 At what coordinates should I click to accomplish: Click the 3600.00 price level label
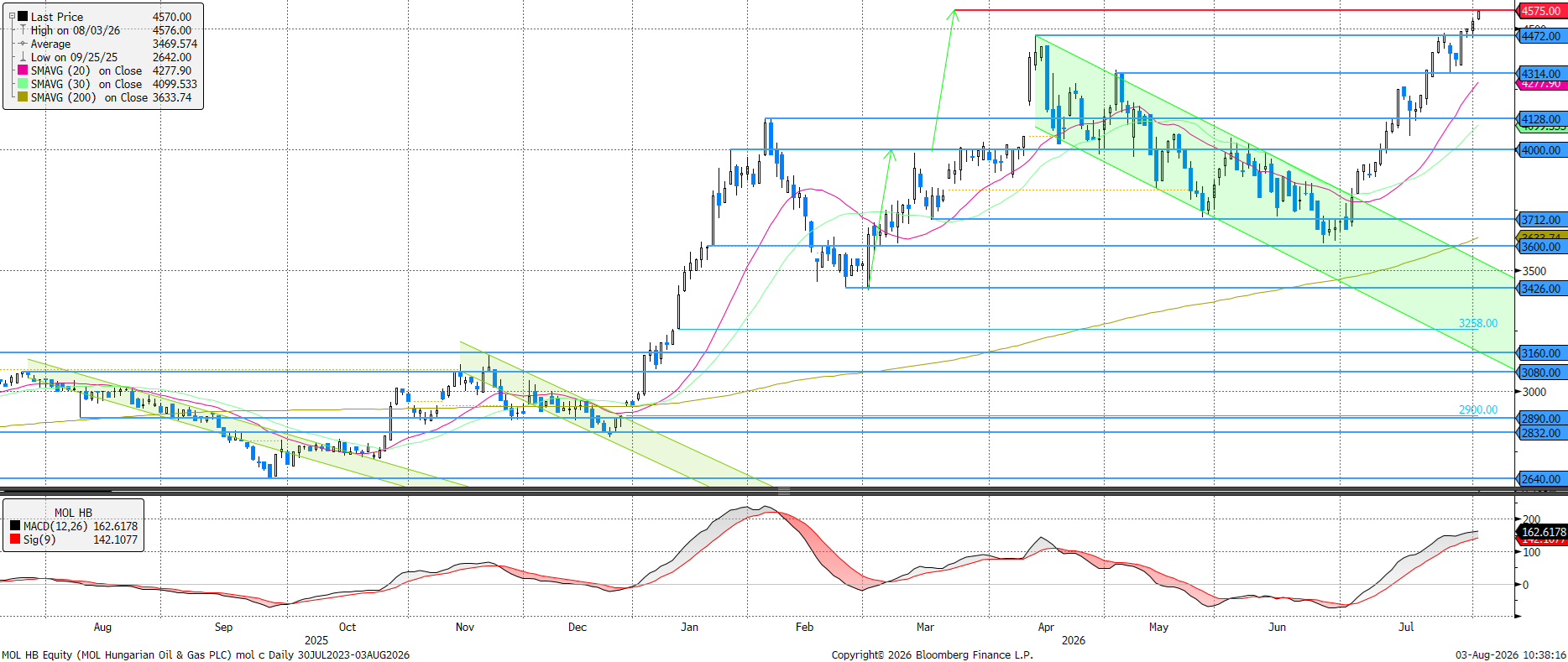pos(1541,247)
